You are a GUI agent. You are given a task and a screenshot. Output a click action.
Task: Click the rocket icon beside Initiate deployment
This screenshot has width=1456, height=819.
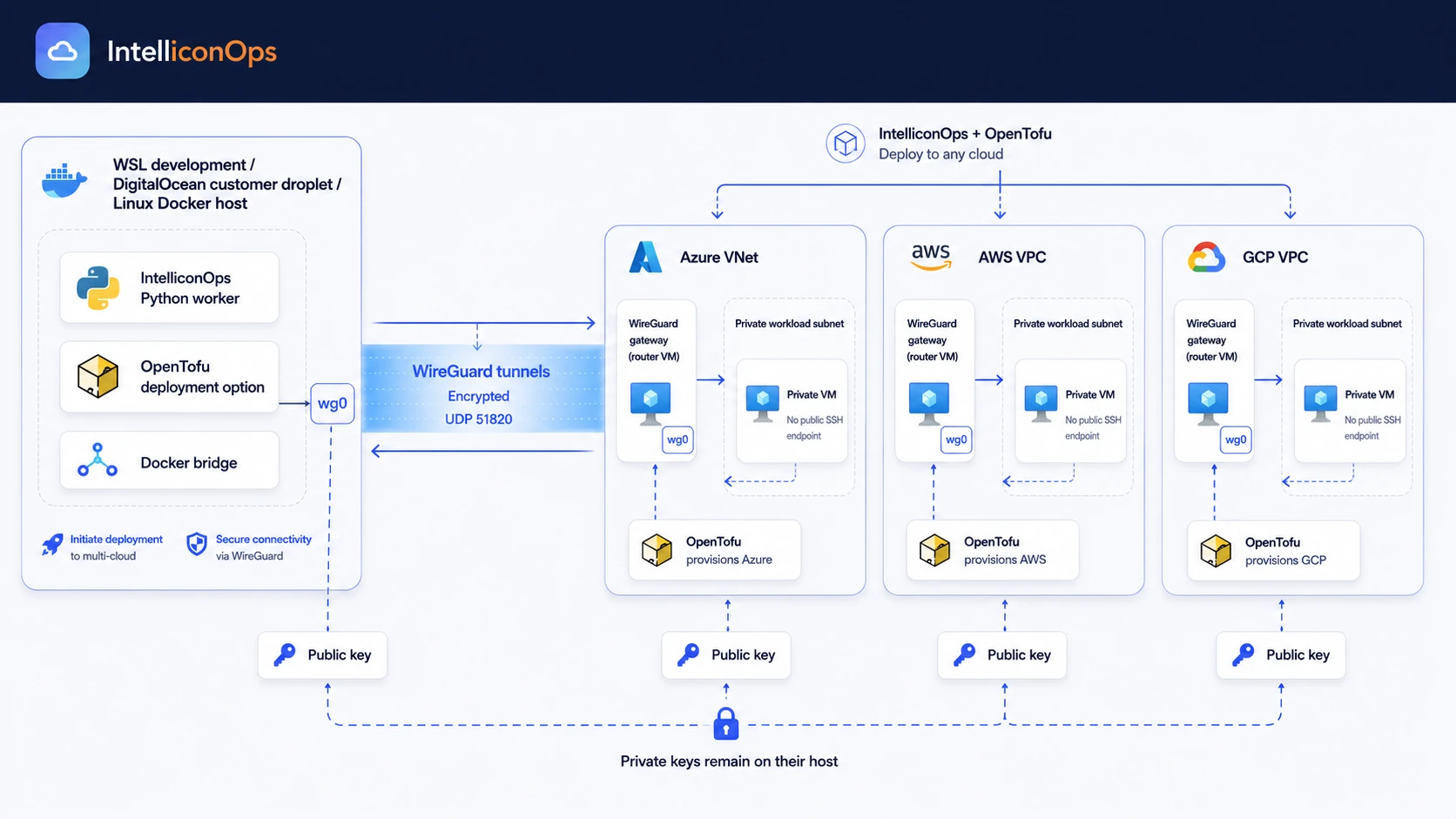click(x=52, y=546)
